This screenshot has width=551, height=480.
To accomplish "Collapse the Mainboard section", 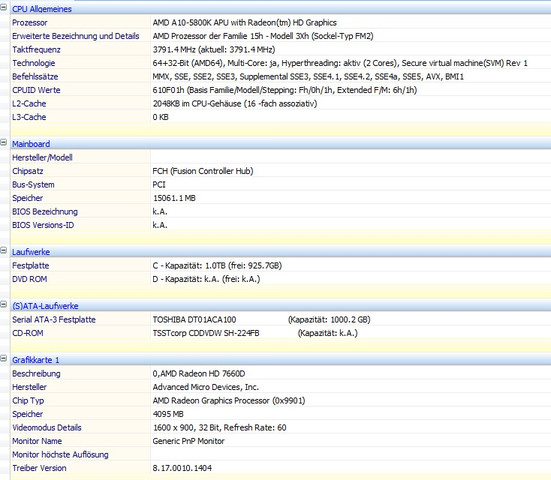I will (4, 143).
